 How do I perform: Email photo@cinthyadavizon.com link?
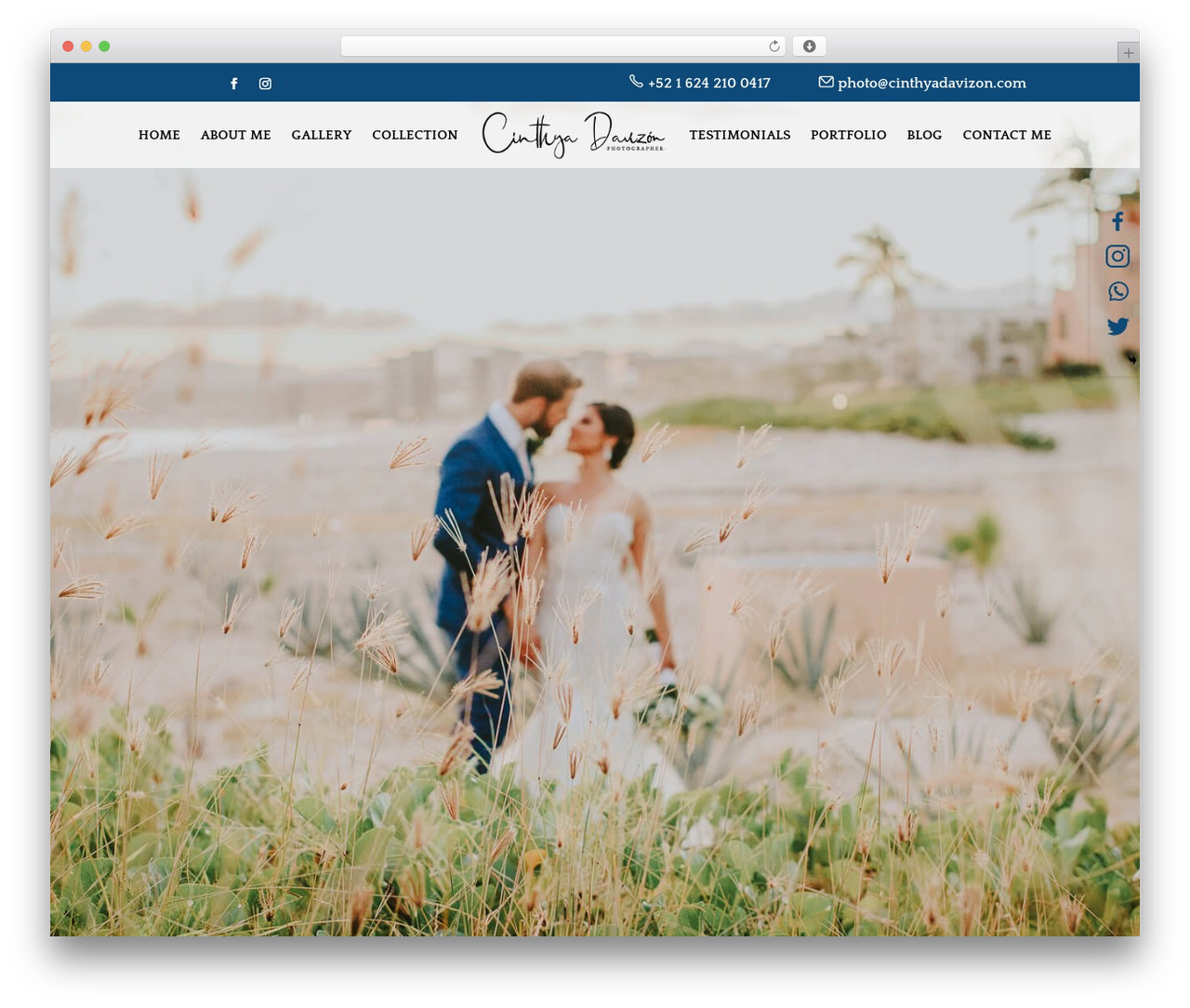(932, 83)
